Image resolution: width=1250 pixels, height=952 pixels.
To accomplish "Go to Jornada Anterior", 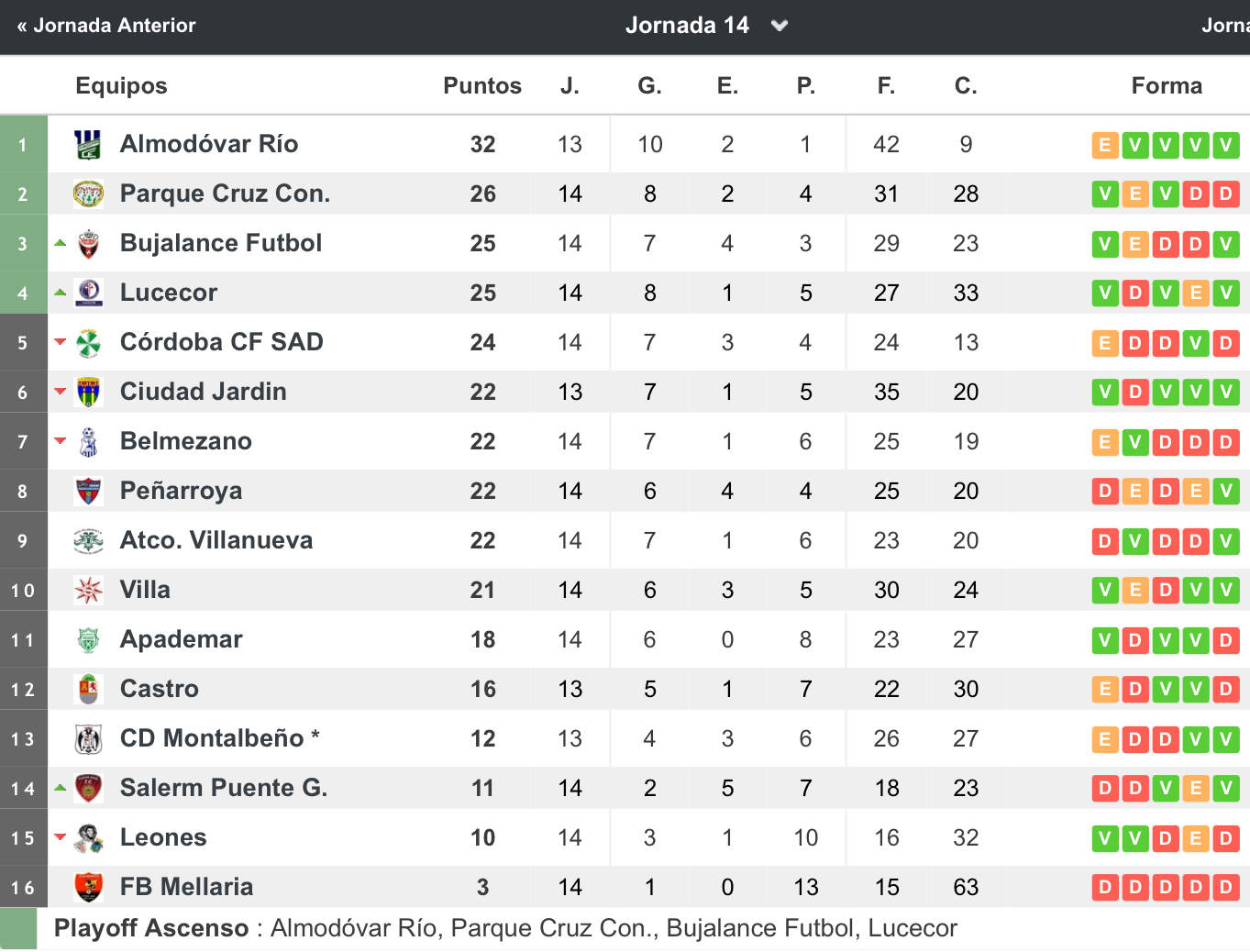I will pyautogui.click(x=106, y=26).
